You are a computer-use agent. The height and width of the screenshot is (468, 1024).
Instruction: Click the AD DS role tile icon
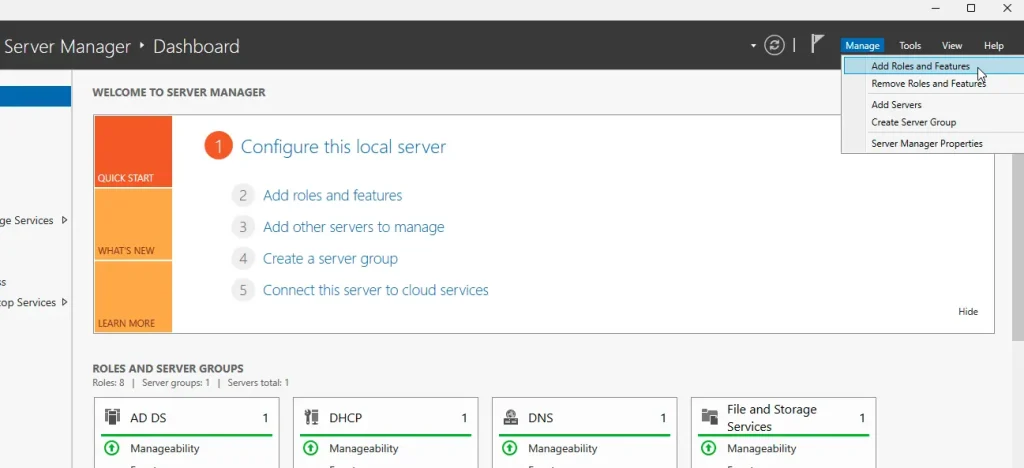coord(112,418)
